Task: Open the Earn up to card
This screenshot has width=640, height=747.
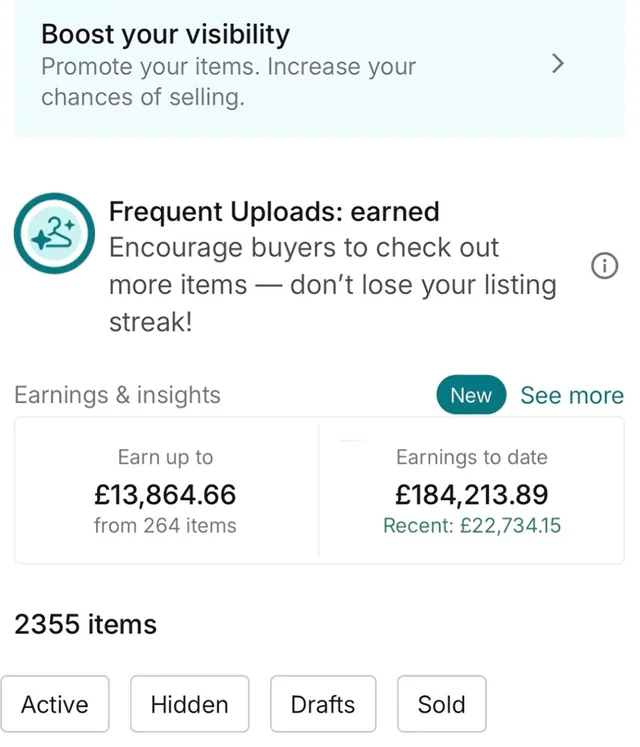Action: 166,490
